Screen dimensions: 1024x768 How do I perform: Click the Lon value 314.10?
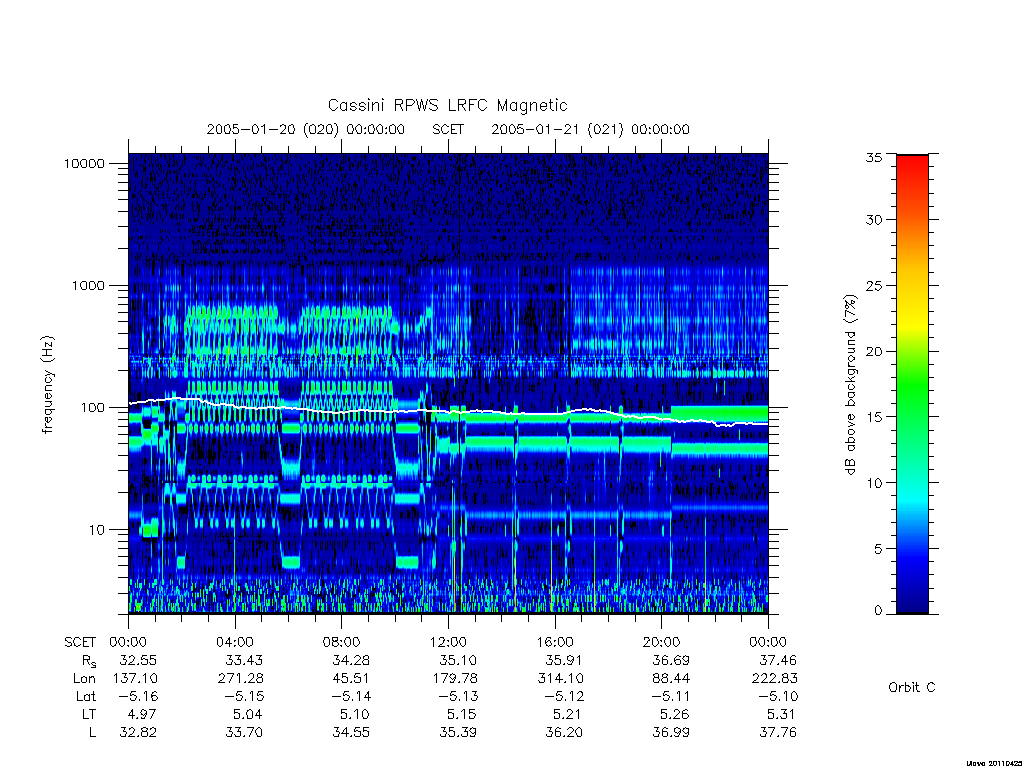click(560, 679)
